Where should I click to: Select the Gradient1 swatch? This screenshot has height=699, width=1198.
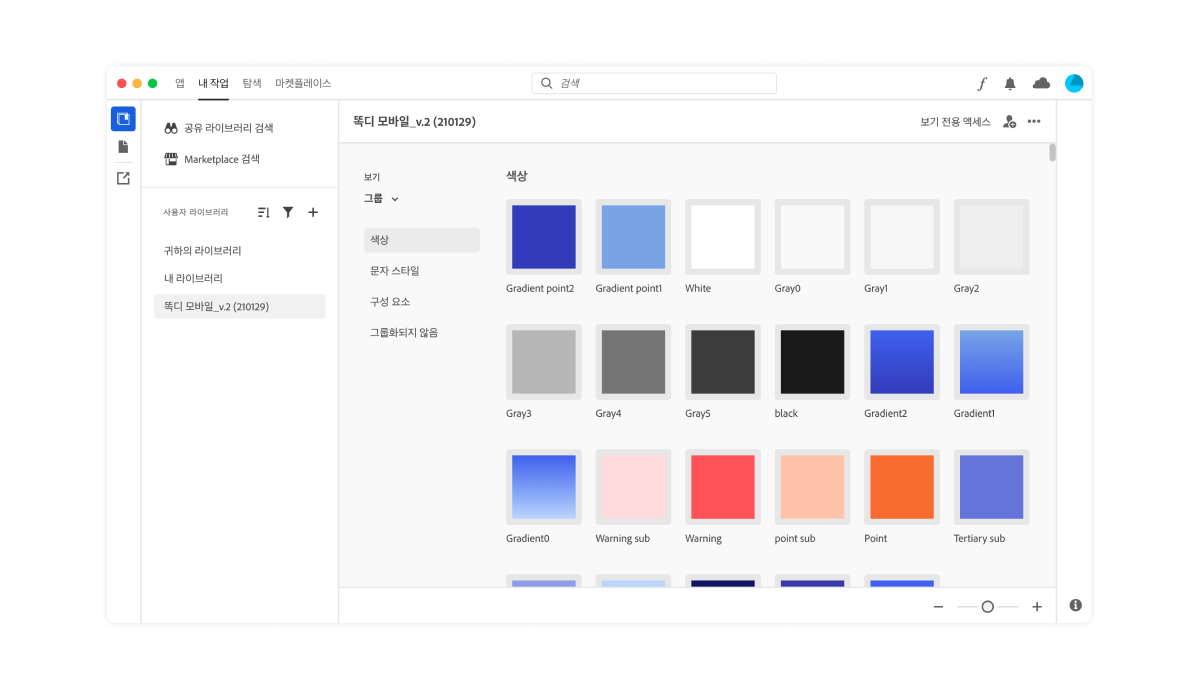click(991, 362)
